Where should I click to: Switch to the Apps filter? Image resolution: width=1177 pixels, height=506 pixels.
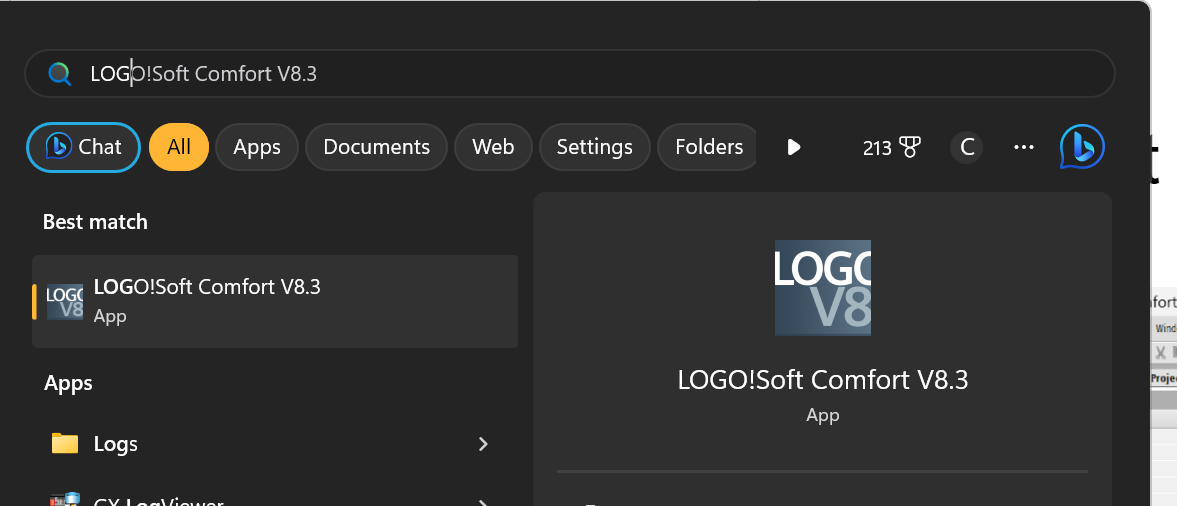(x=257, y=147)
